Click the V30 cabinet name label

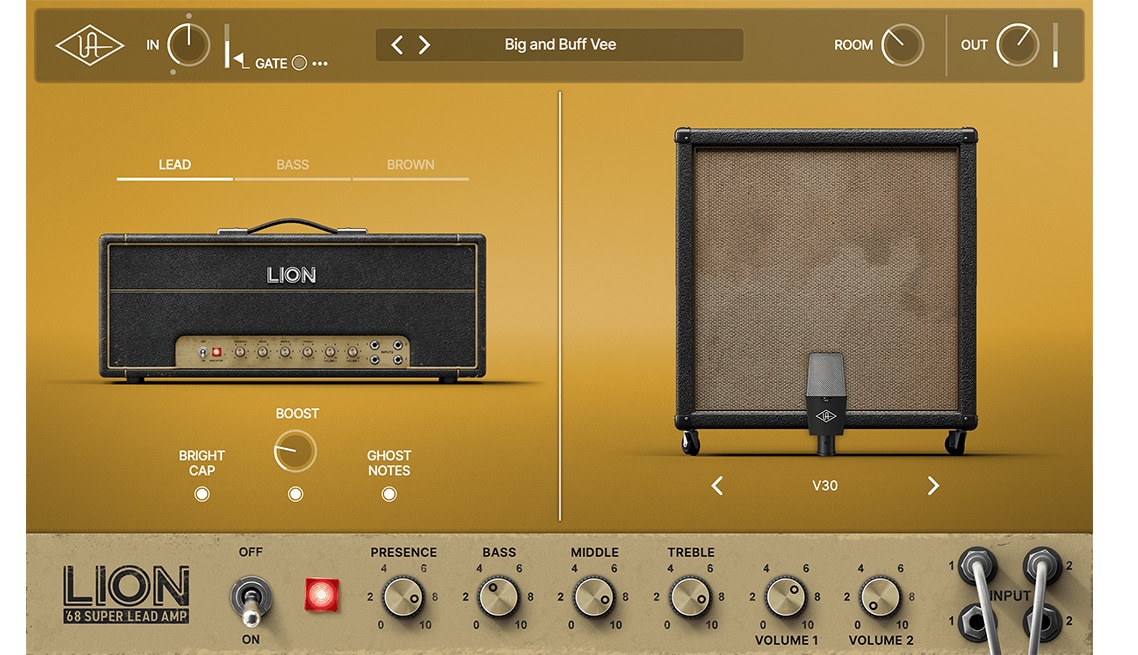(x=825, y=486)
